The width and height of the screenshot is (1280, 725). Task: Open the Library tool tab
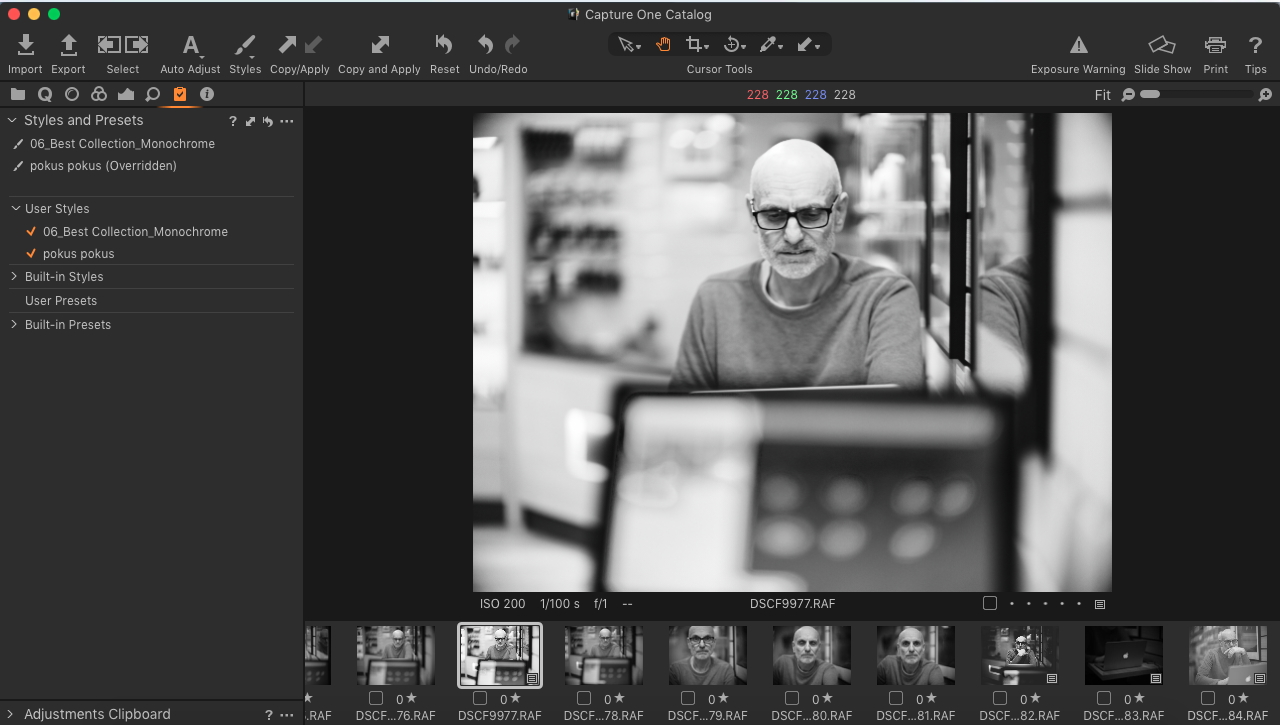click(18, 94)
